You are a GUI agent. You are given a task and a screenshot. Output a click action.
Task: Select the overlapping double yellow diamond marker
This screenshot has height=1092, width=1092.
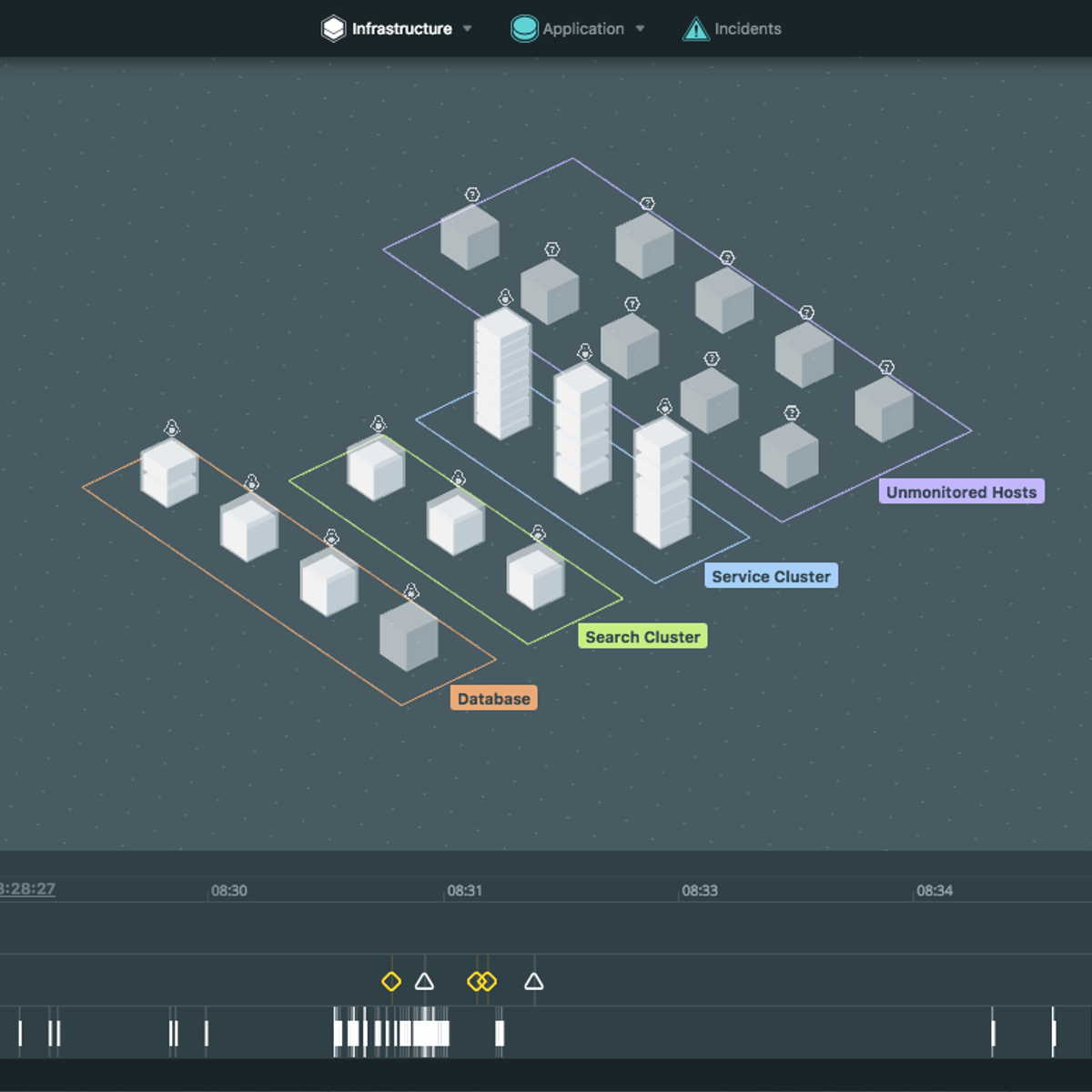pos(482,982)
